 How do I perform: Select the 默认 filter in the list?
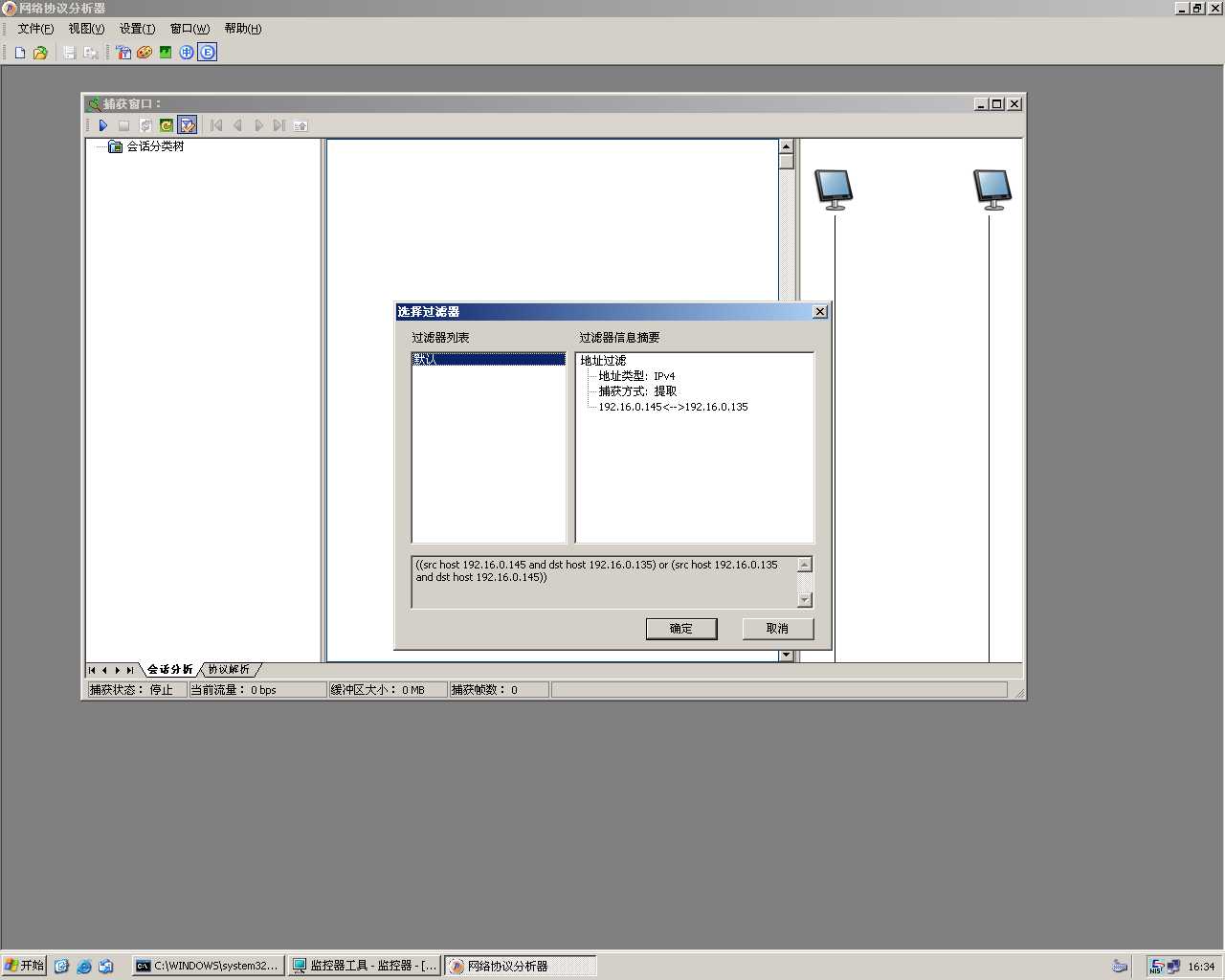pos(488,360)
